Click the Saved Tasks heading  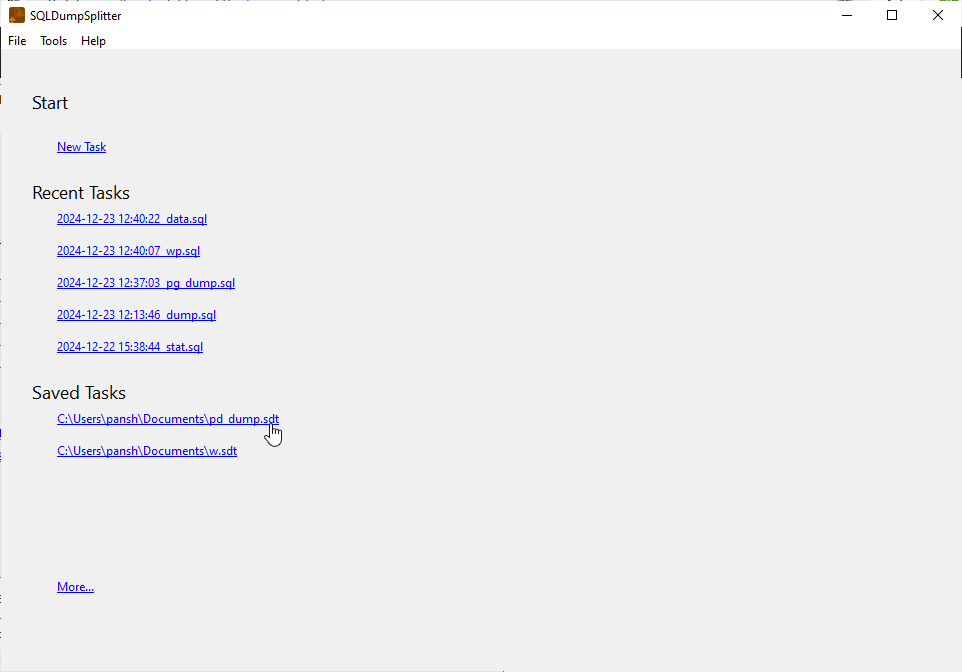click(x=79, y=393)
